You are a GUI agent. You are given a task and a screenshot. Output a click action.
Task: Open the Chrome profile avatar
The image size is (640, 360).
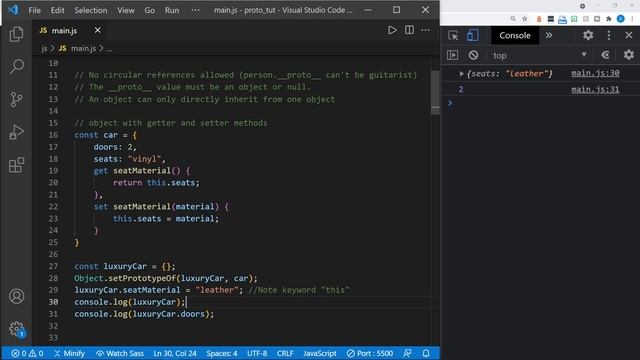[x=620, y=19]
